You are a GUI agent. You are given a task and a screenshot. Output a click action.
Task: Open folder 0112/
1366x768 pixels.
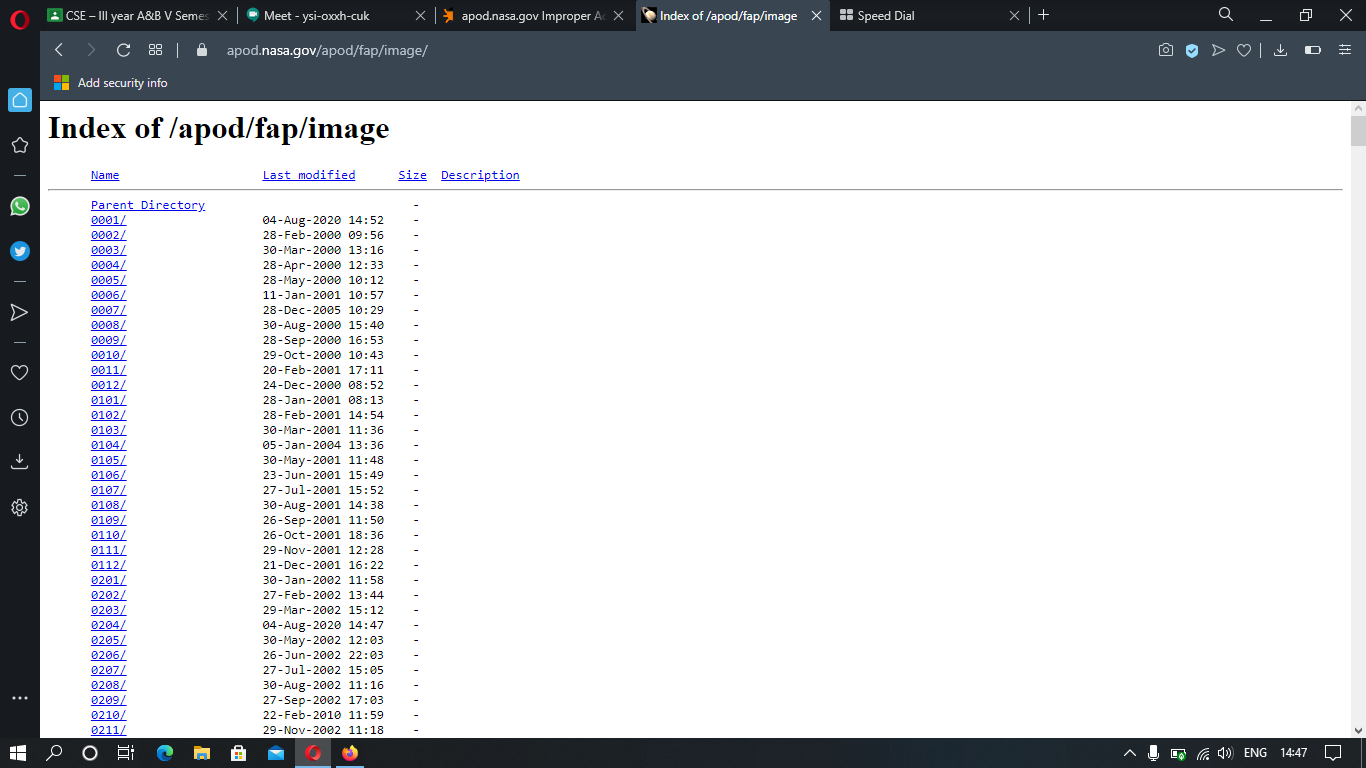109,565
